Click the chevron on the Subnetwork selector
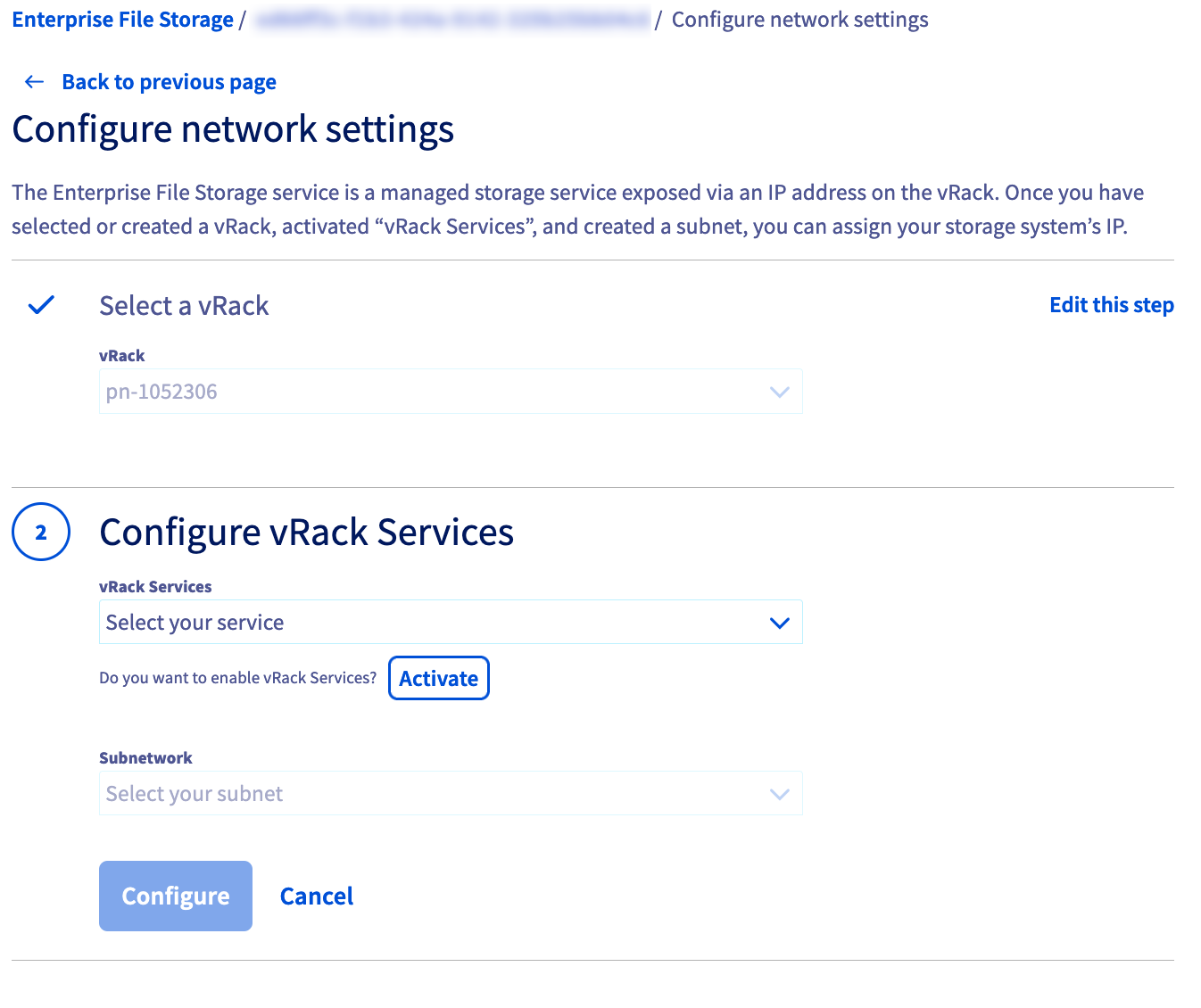Image resolution: width=1201 pixels, height=1008 pixels. 778,793
